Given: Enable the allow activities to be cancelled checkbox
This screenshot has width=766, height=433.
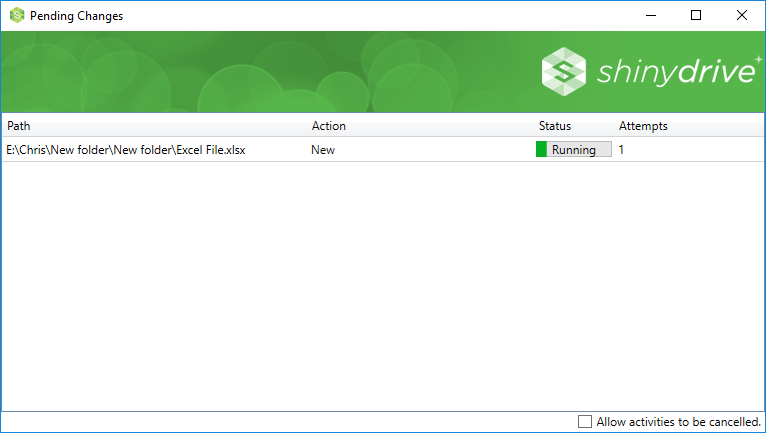Looking at the screenshot, I should point(585,422).
